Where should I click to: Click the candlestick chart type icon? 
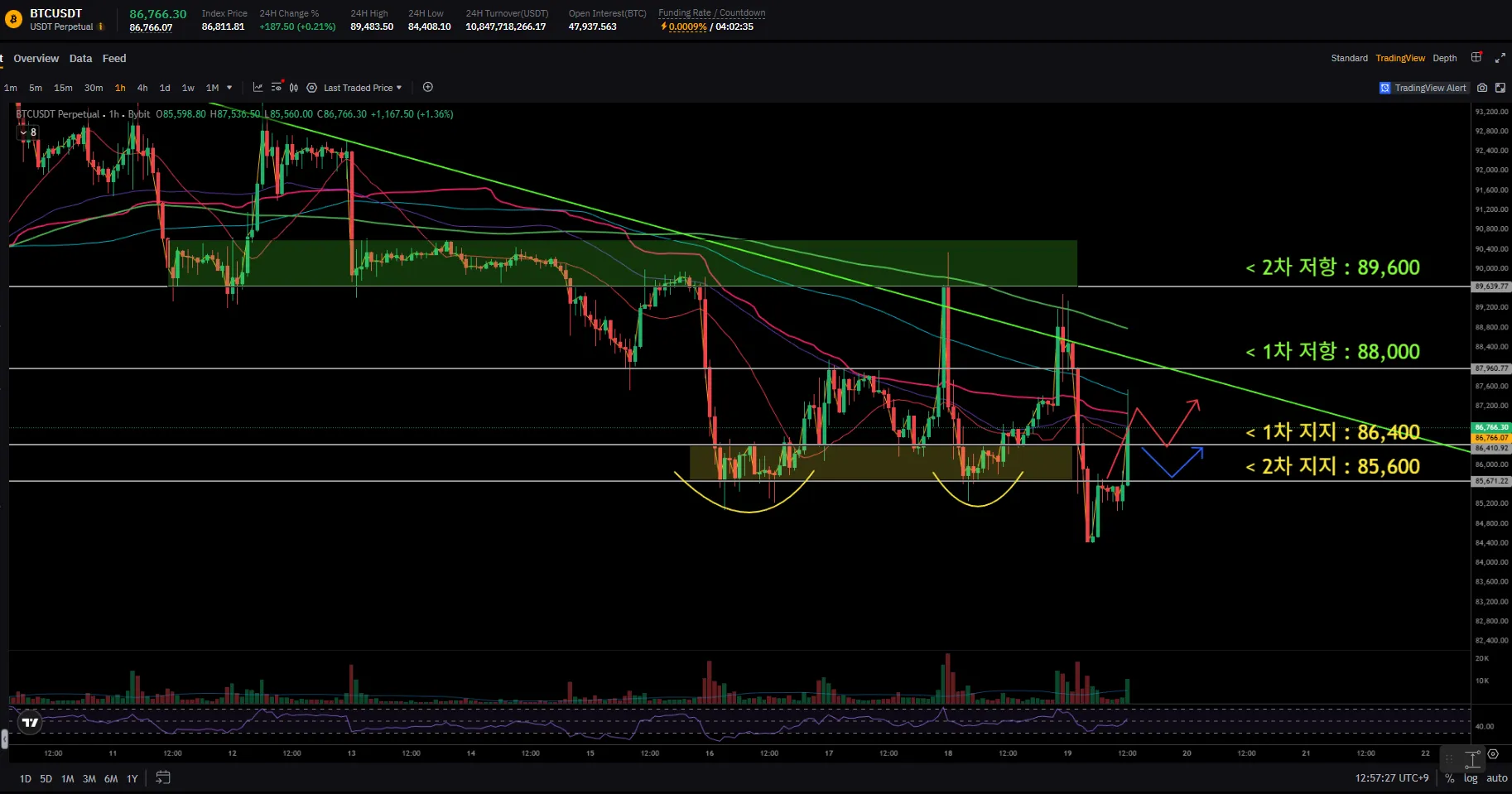(294, 88)
